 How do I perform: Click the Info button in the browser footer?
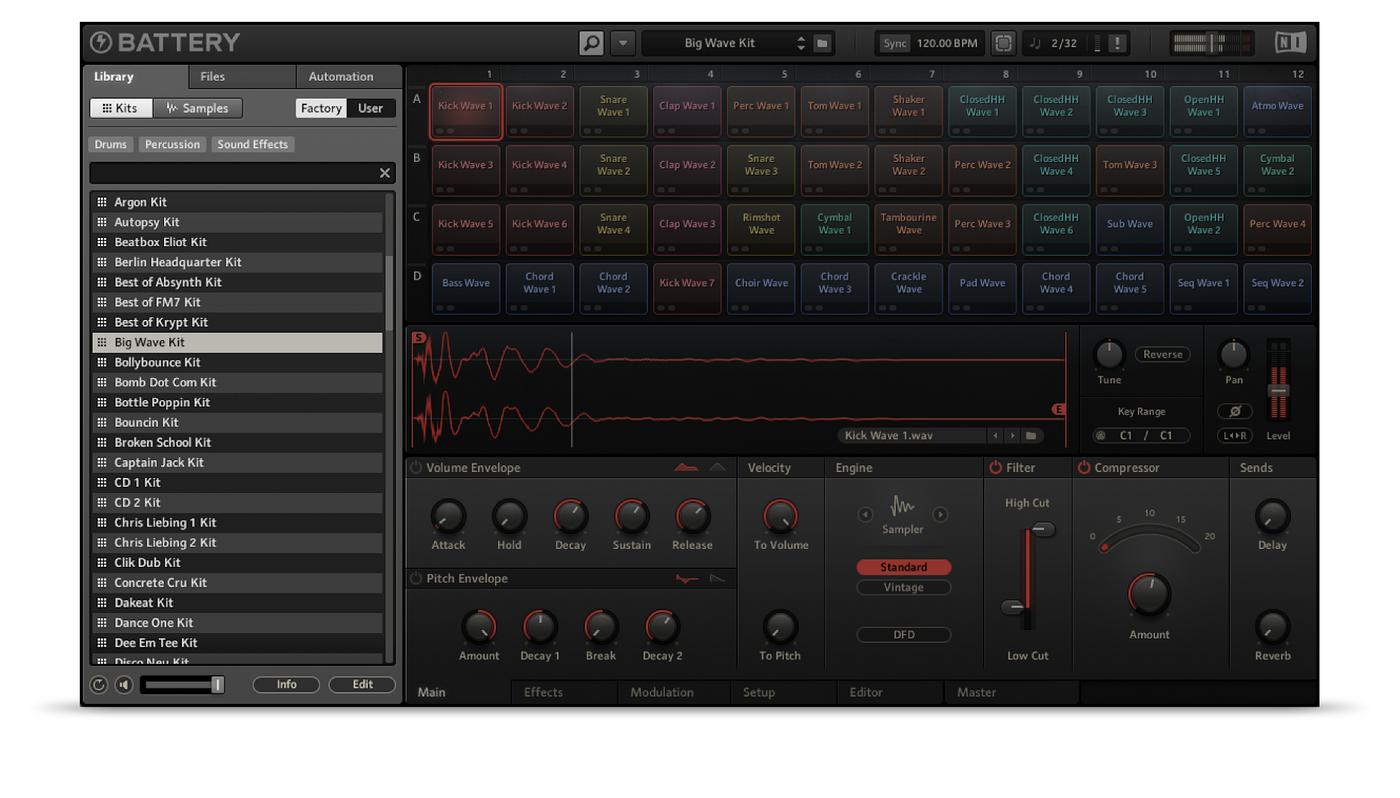(x=286, y=685)
